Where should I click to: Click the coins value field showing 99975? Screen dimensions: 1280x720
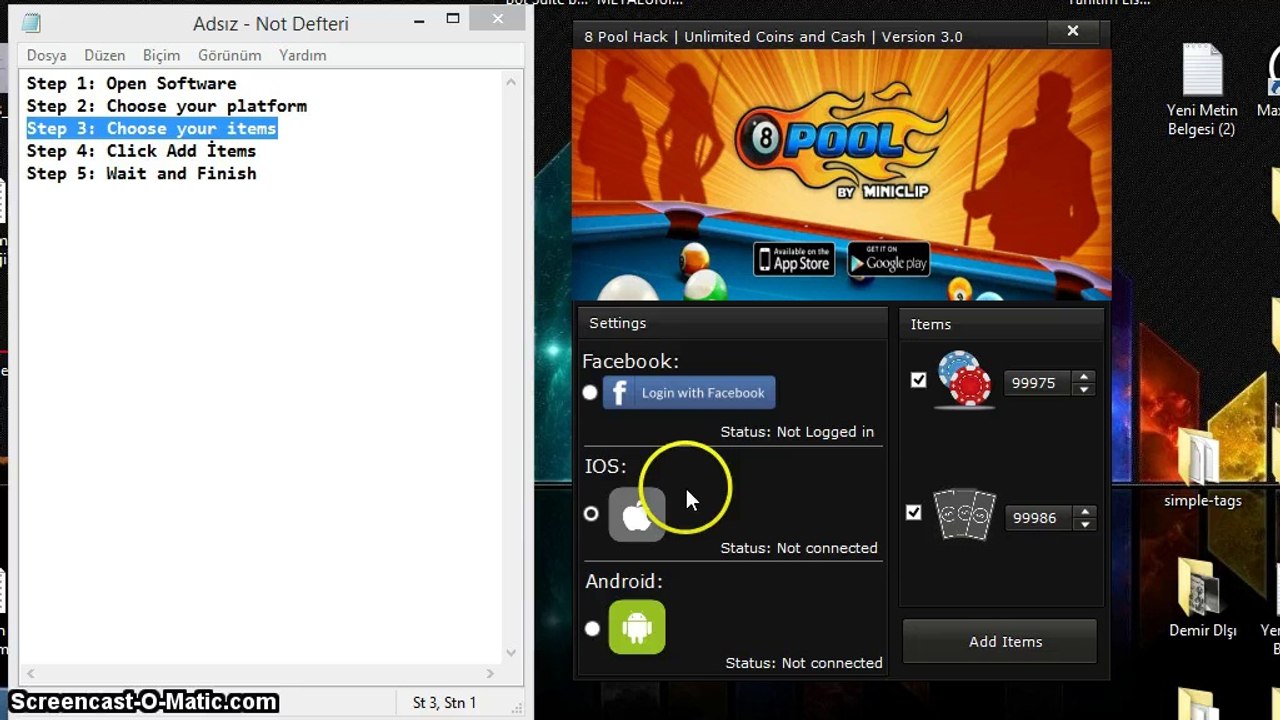[x=1038, y=383]
